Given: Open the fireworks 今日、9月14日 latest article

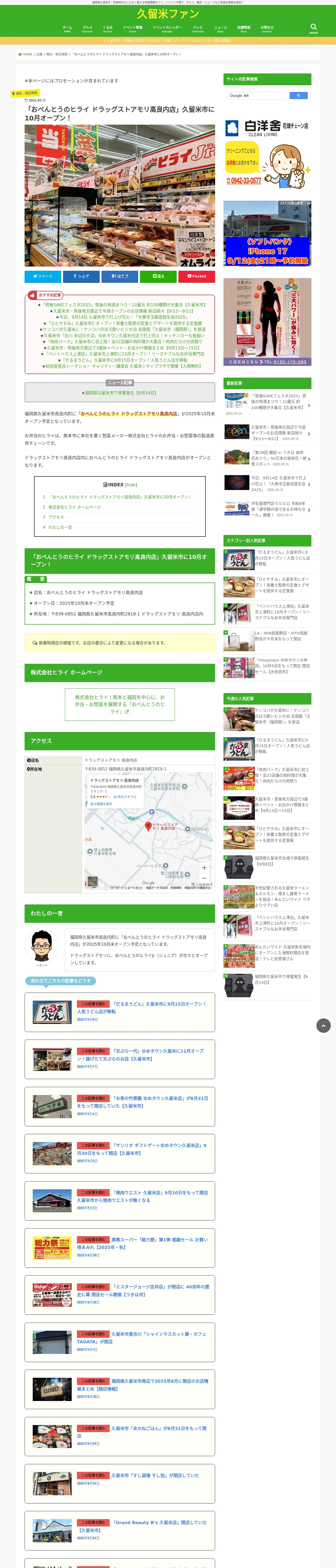Looking at the screenshot, I should tap(267, 484).
